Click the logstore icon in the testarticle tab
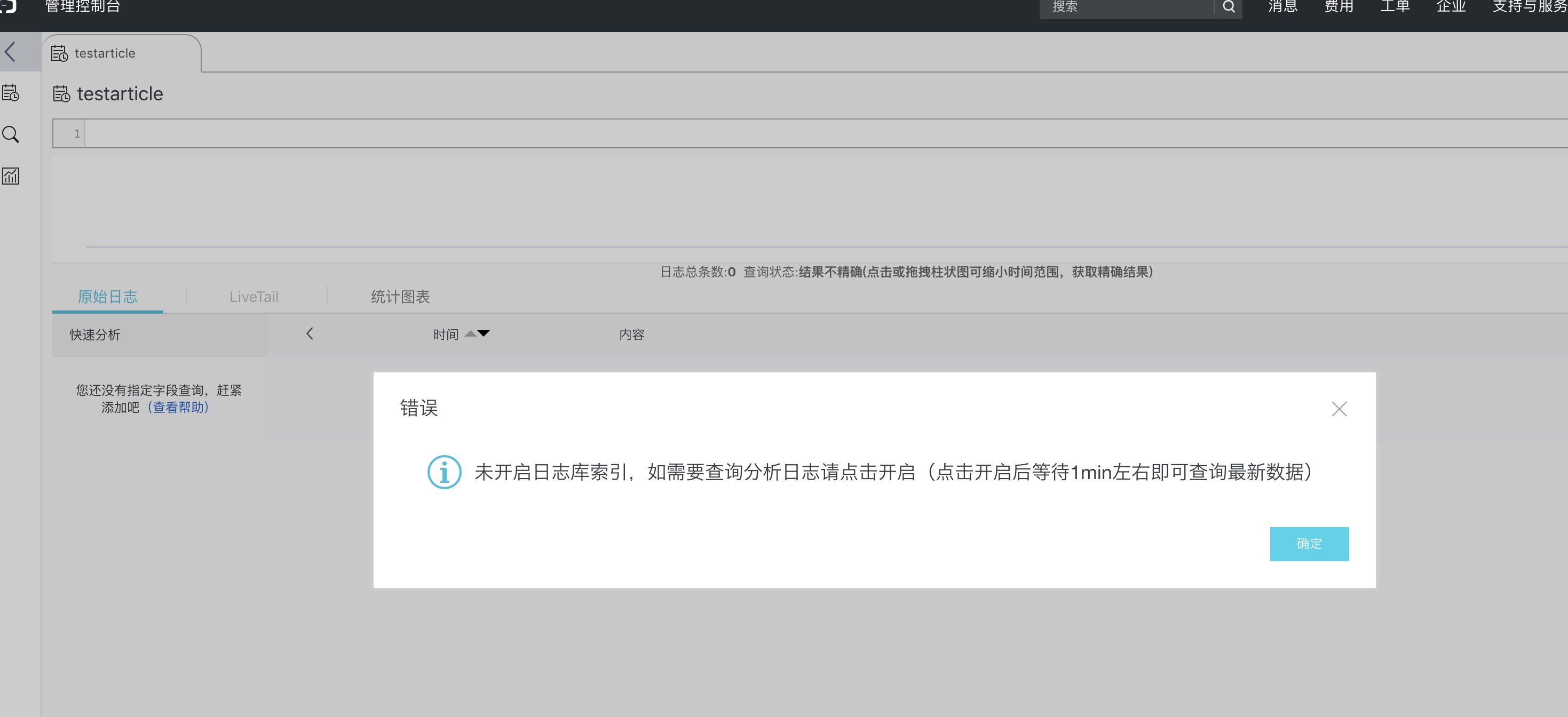Screen dimensions: 1568x717 [x=59, y=53]
